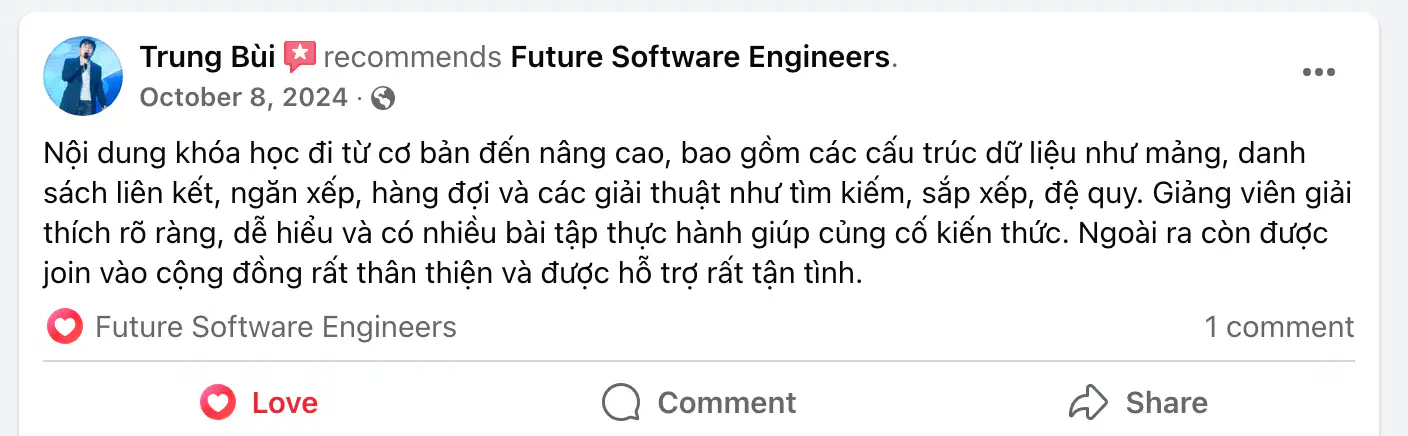Open the three-dot post options menu
The height and width of the screenshot is (436, 1408).
(1318, 73)
